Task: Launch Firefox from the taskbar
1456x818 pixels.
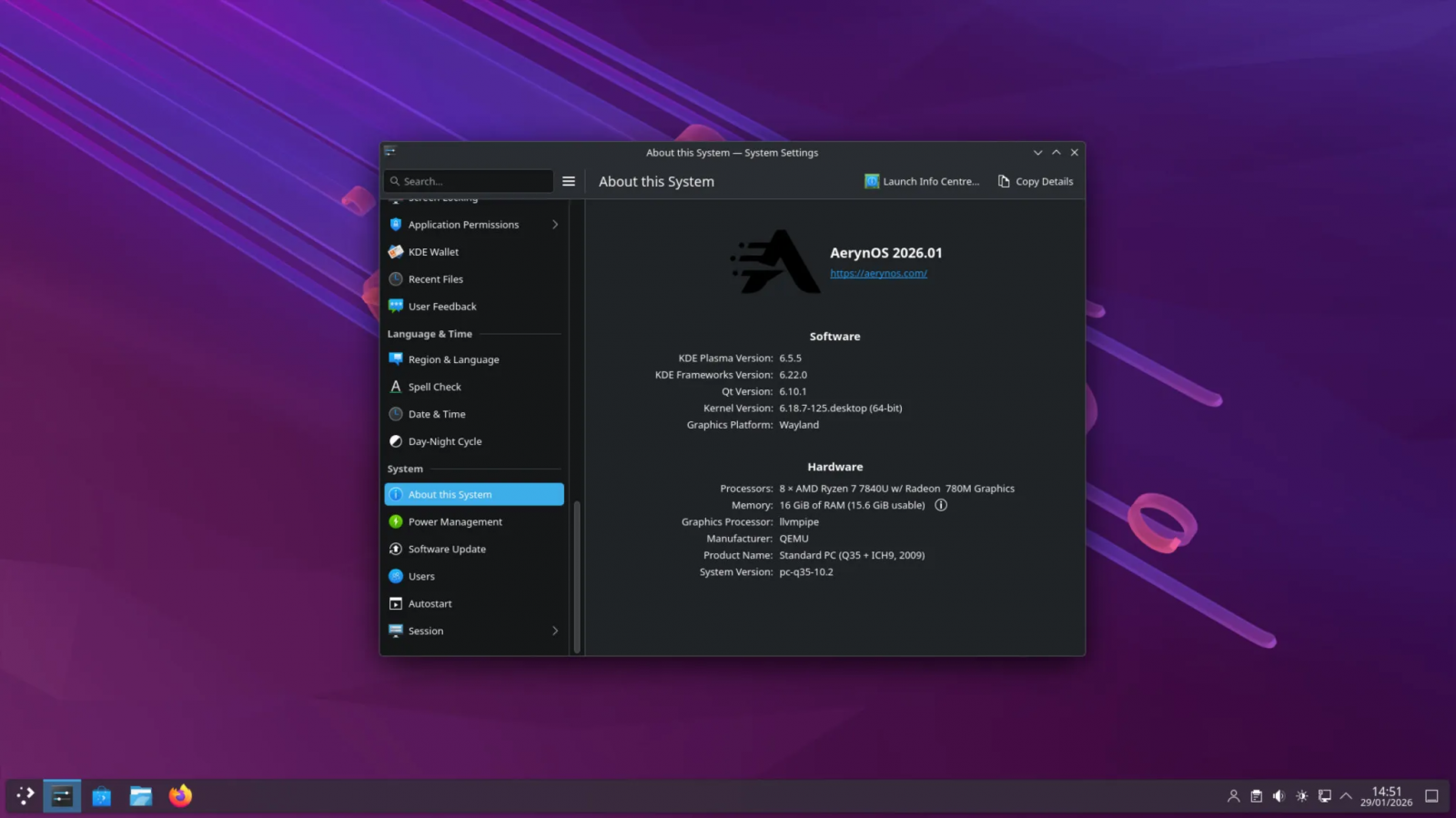Action: coord(180,796)
